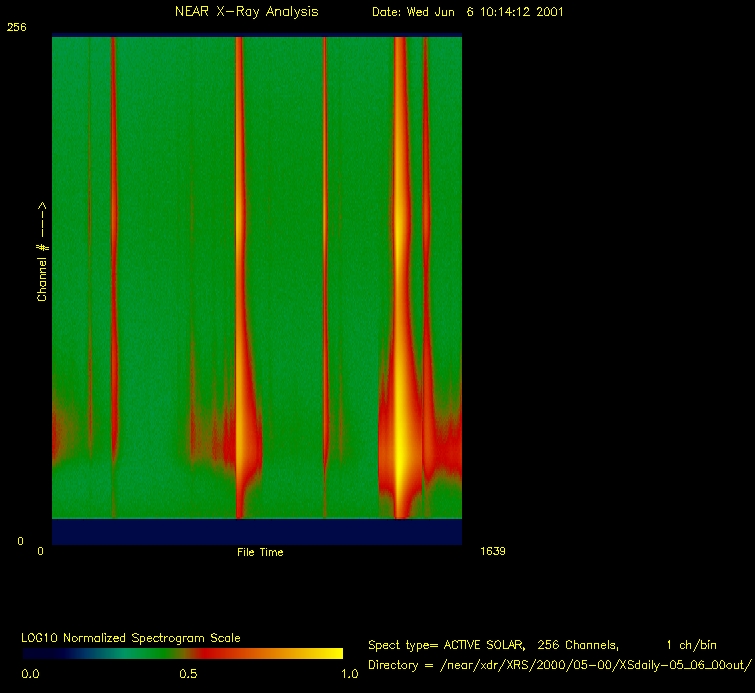Click the leftmost thin red streak
Screen dimensions: 755x693
tap(113, 250)
